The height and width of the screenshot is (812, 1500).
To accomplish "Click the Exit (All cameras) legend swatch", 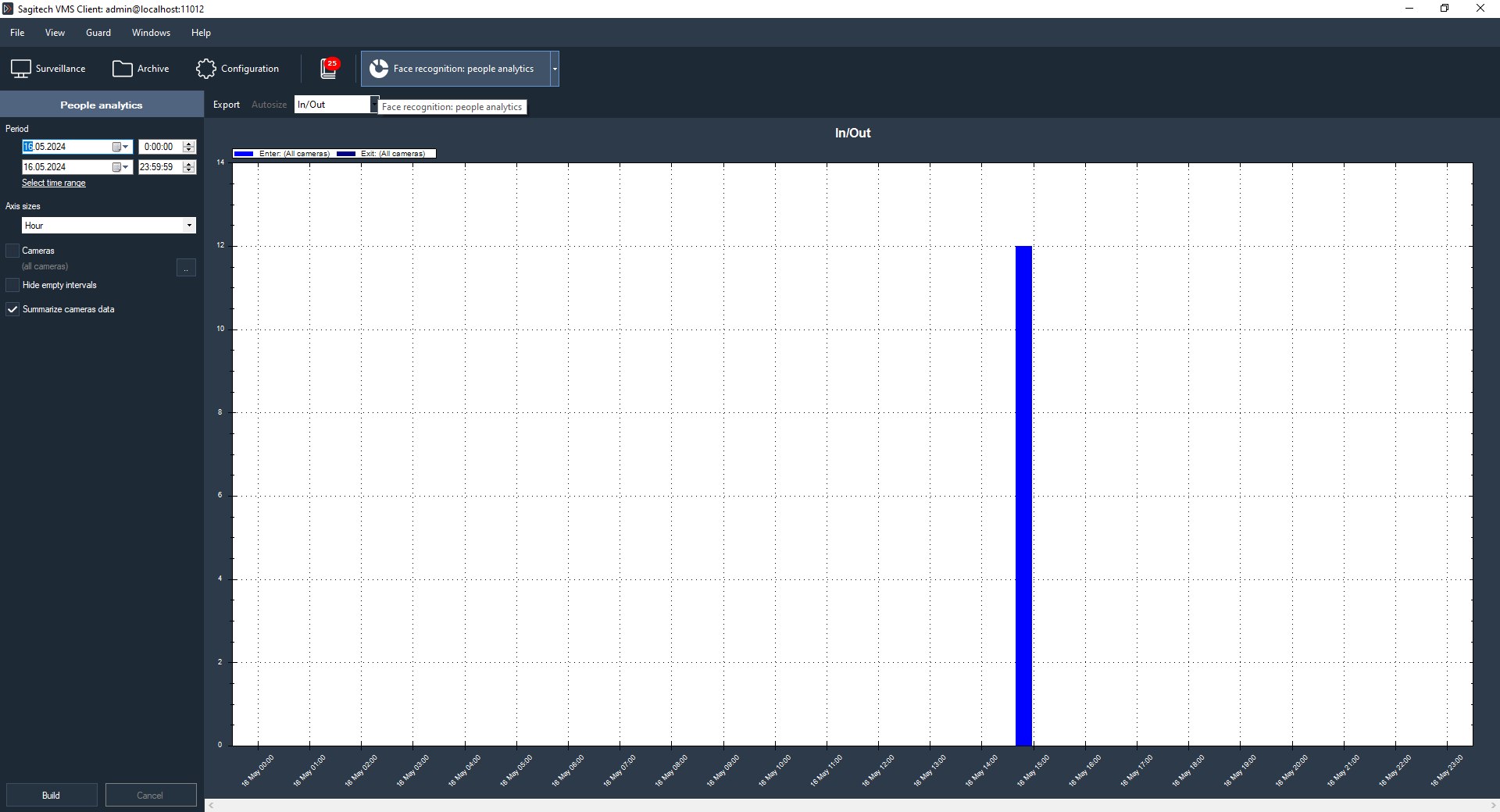I will (346, 154).
